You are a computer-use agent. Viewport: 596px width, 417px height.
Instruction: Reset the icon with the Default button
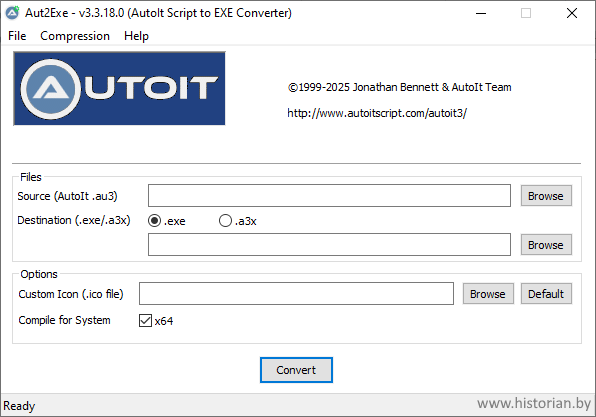(546, 294)
